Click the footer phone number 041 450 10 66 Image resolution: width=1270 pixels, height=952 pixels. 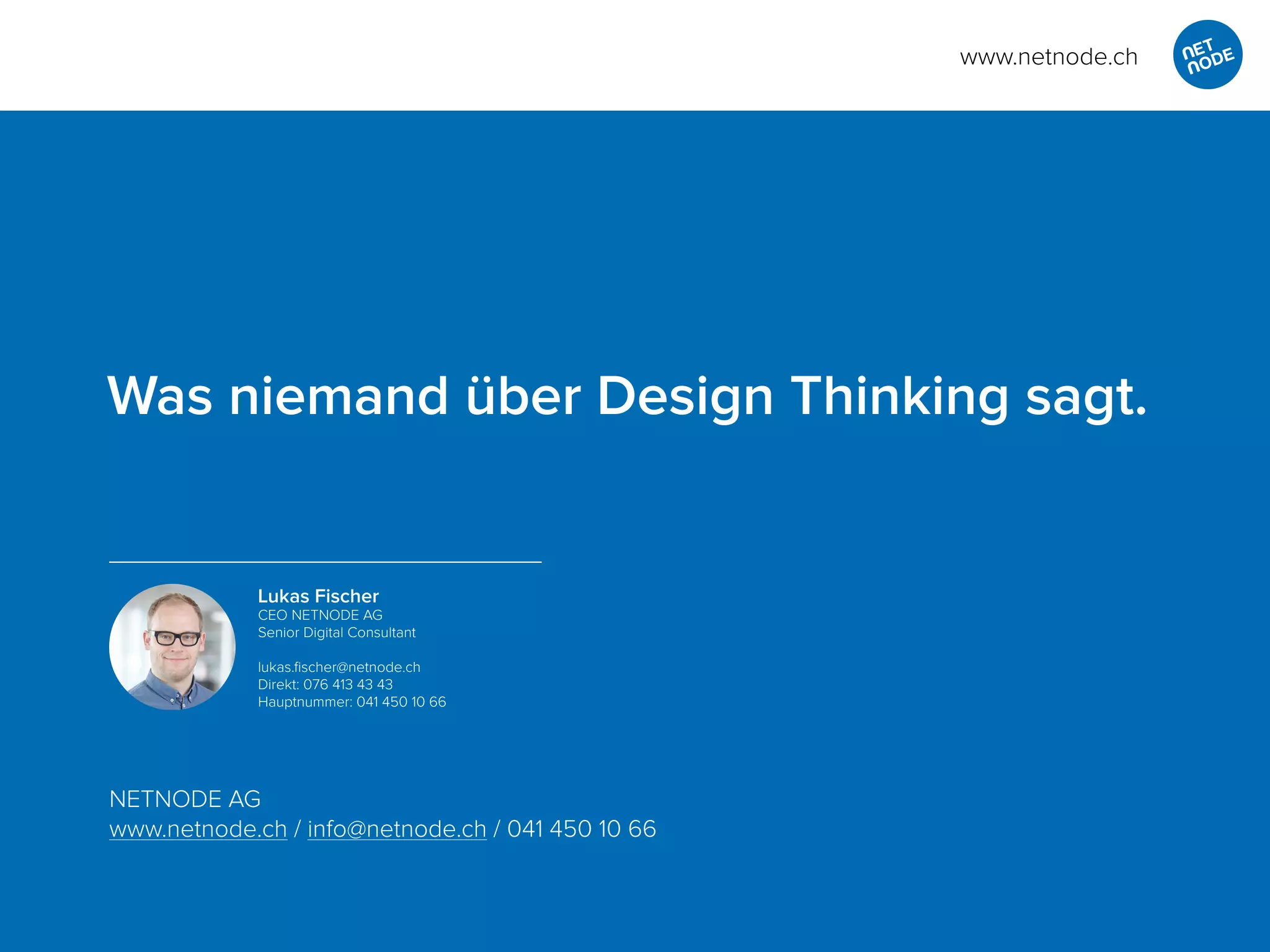pos(581,829)
